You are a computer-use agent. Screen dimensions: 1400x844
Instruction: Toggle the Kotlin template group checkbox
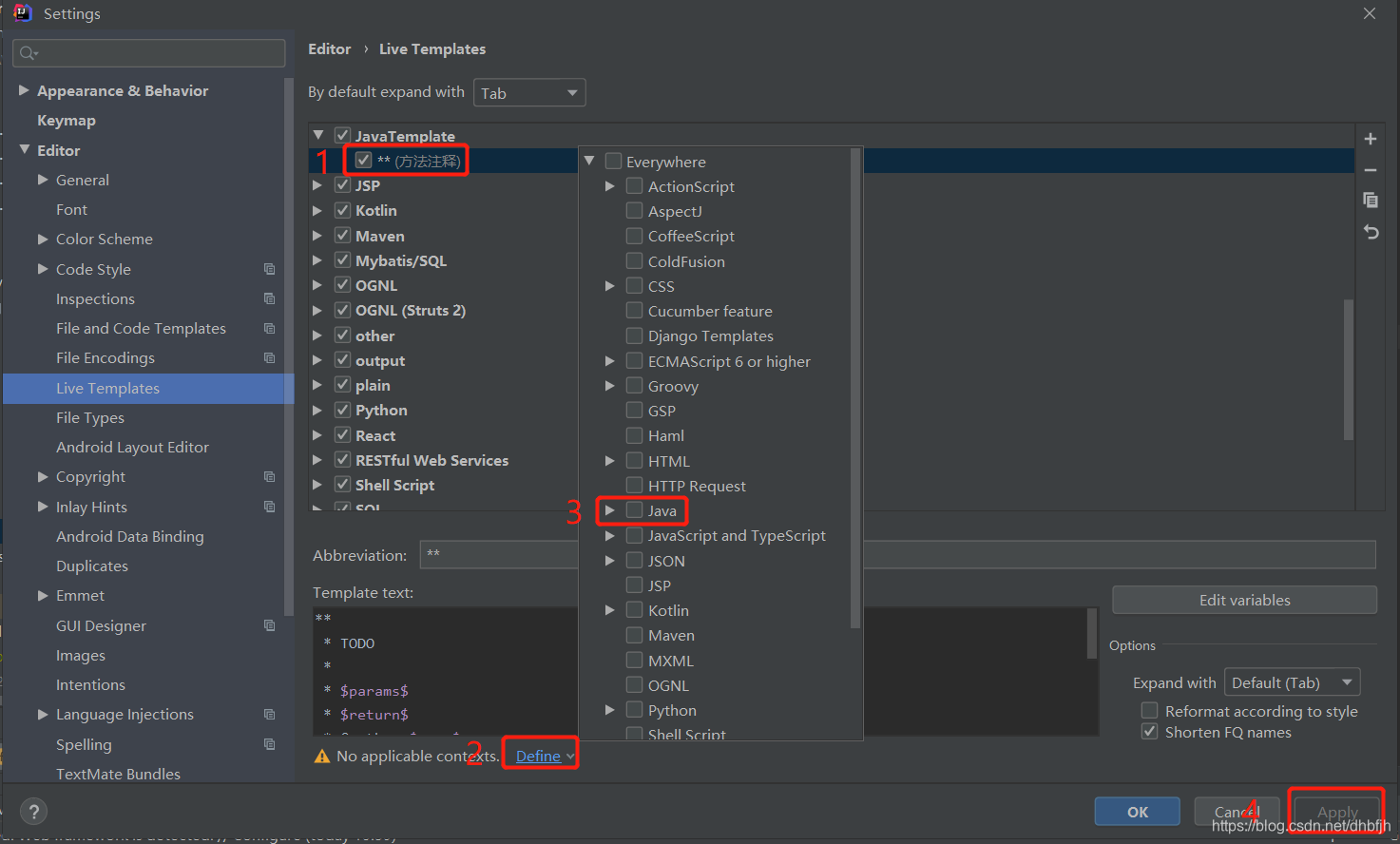tap(343, 210)
